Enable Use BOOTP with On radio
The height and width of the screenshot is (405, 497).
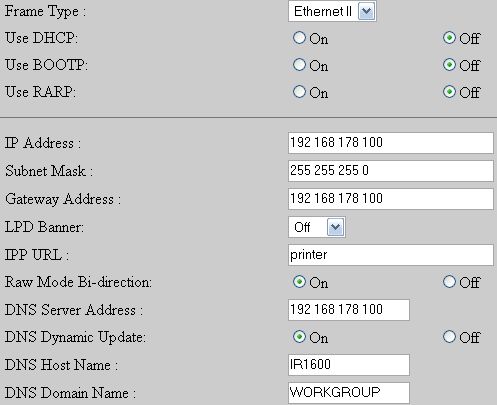click(299, 64)
